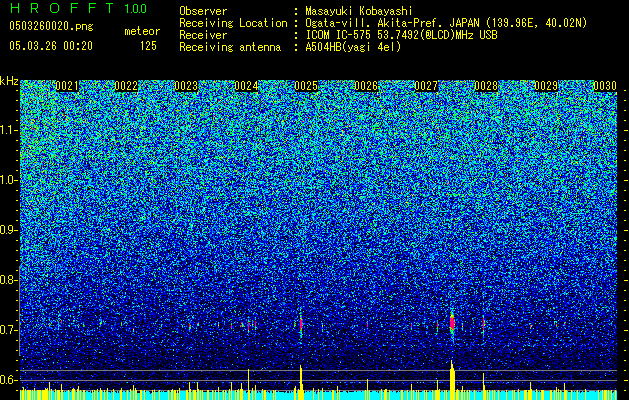This screenshot has height=400, width=629.
Task: Click time marker 0022
Action: 126,86
